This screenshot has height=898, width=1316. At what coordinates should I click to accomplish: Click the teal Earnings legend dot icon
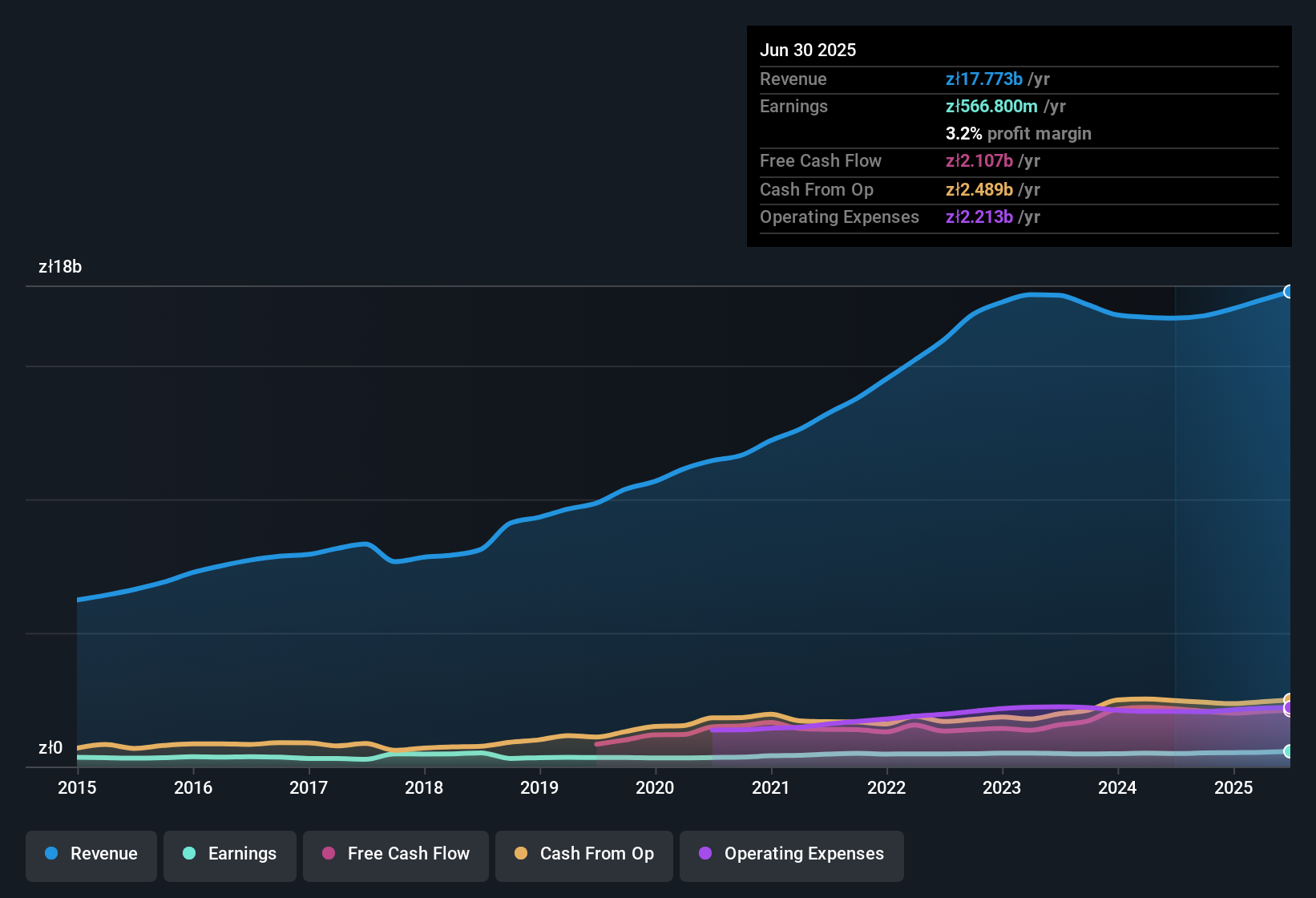tap(189, 854)
